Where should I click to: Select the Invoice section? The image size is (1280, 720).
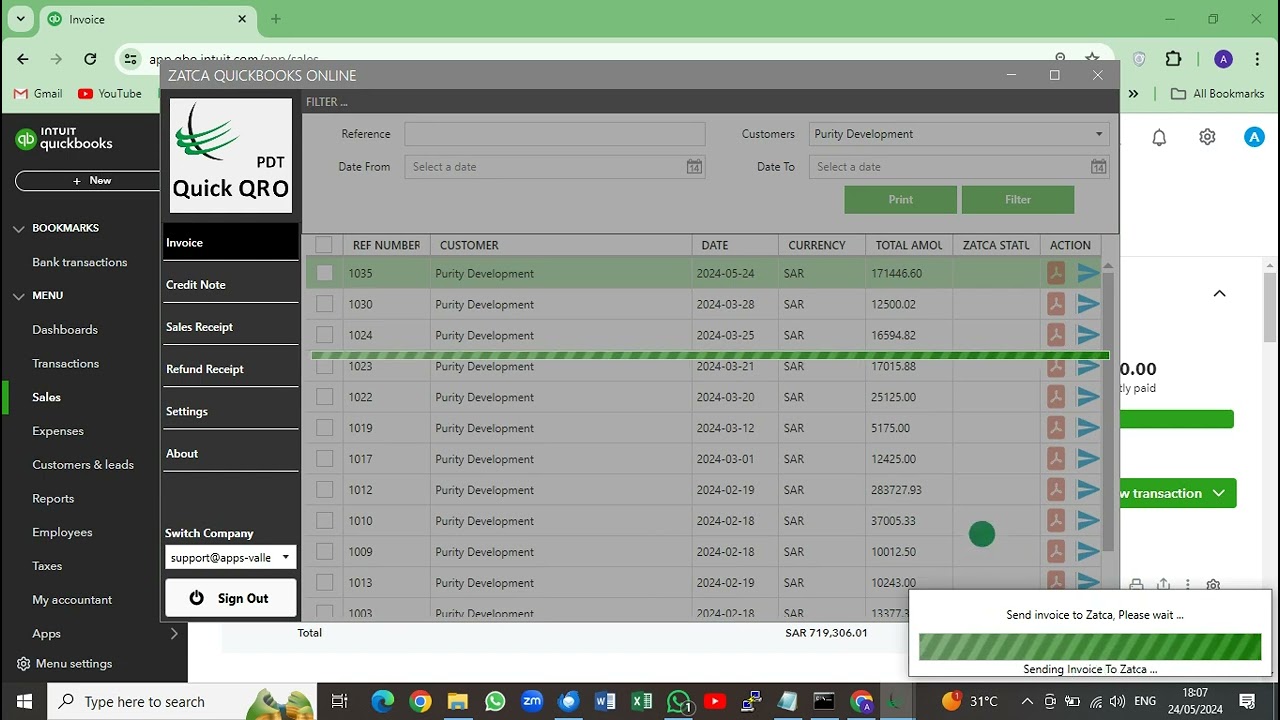(231, 242)
